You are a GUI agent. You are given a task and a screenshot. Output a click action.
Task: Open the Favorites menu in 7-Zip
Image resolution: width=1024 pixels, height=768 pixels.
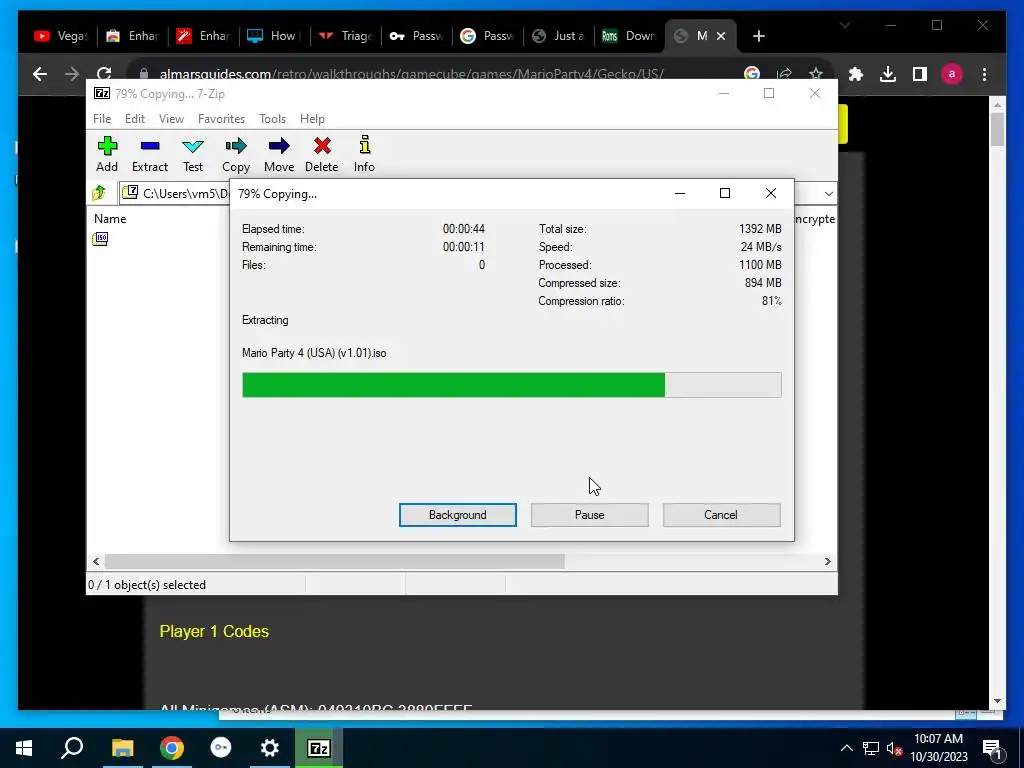pyautogui.click(x=221, y=119)
